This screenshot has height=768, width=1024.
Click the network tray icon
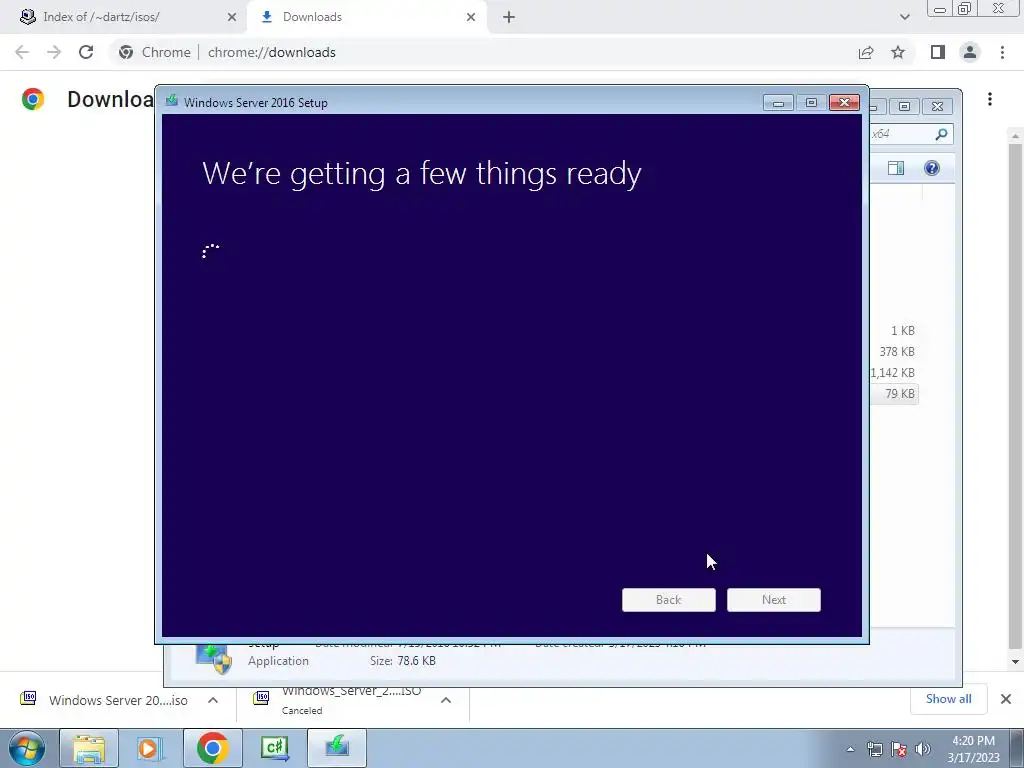874,749
